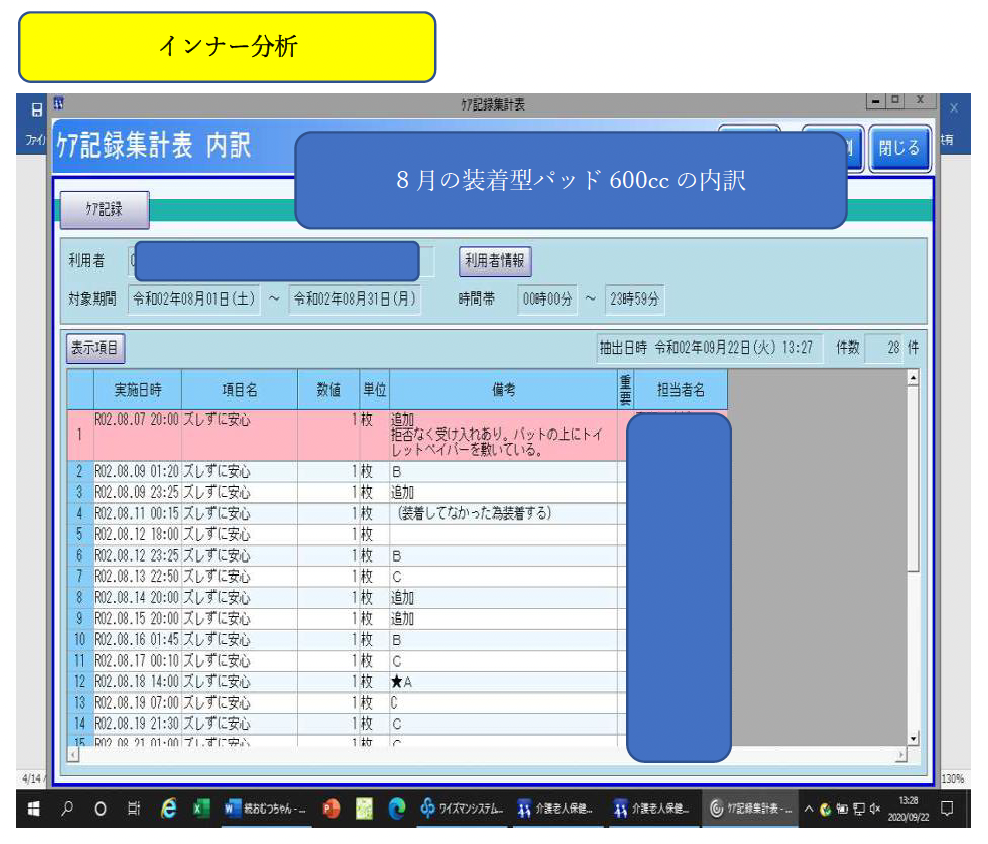Launch Internet Explorer from the taskbar
The height and width of the screenshot is (844, 988).
point(168,809)
